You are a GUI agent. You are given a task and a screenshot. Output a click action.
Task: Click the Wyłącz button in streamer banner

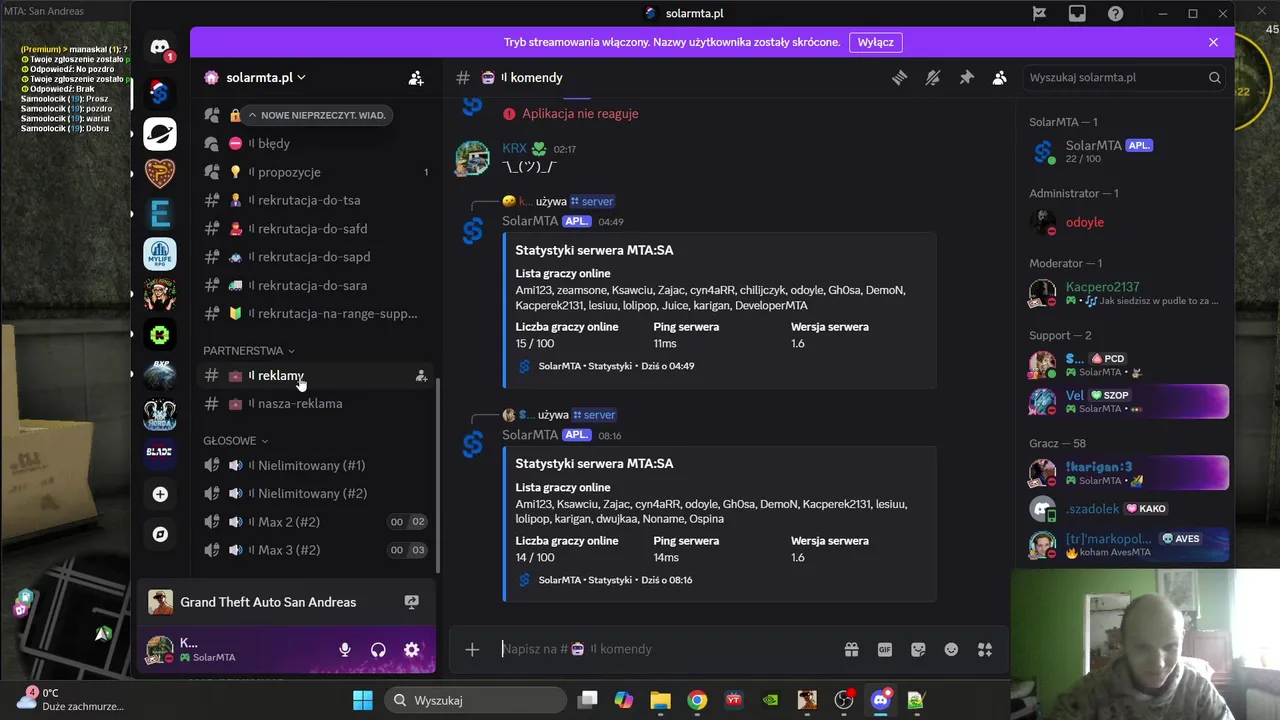(876, 42)
